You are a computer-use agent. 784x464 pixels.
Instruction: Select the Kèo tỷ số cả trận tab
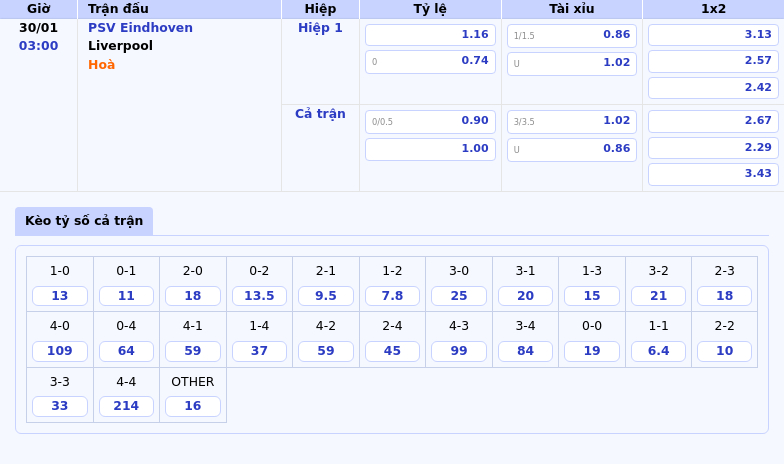pyautogui.click(x=84, y=221)
